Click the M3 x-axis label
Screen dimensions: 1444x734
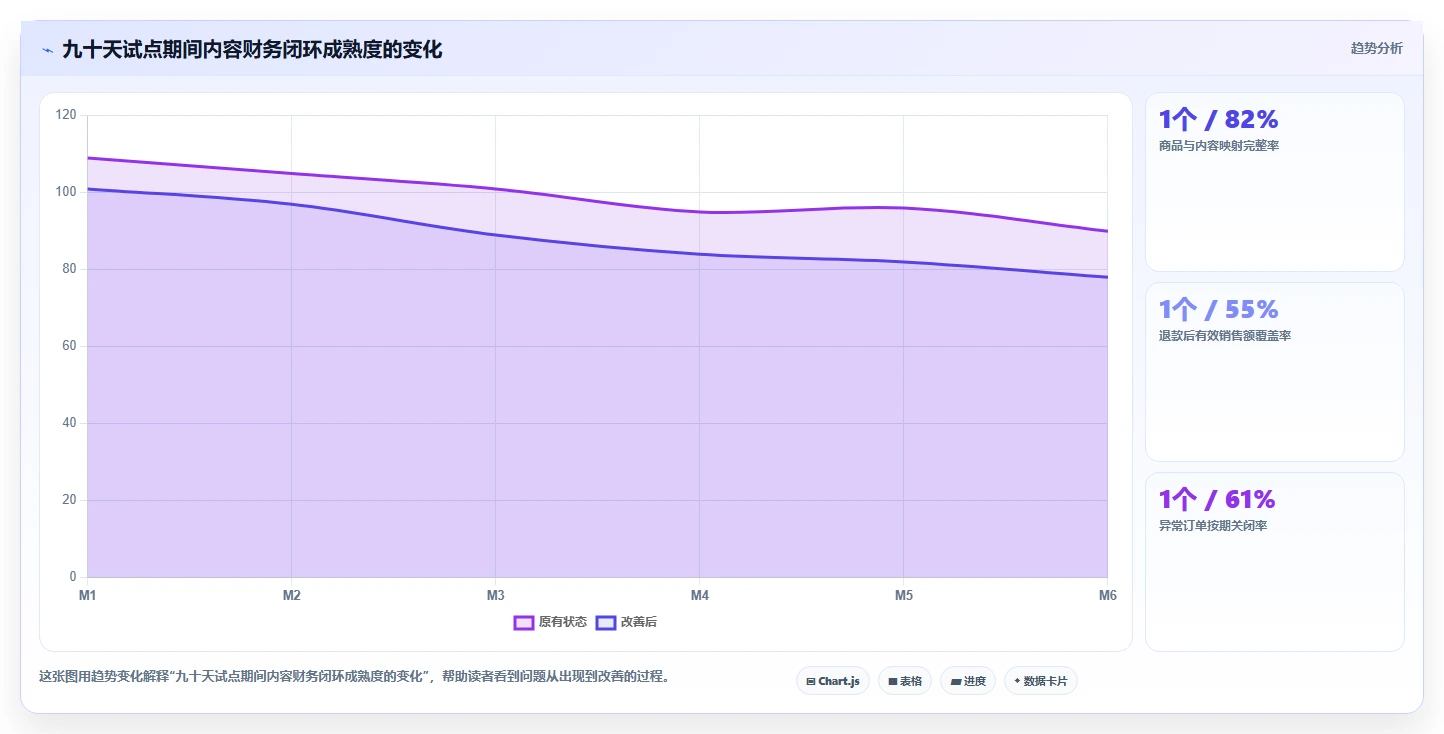coord(496,595)
